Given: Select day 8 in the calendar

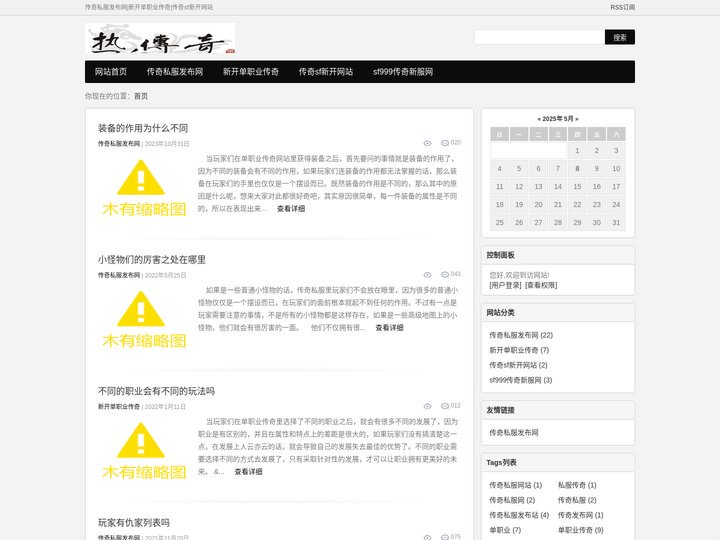Looking at the screenshot, I should (577, 169).
